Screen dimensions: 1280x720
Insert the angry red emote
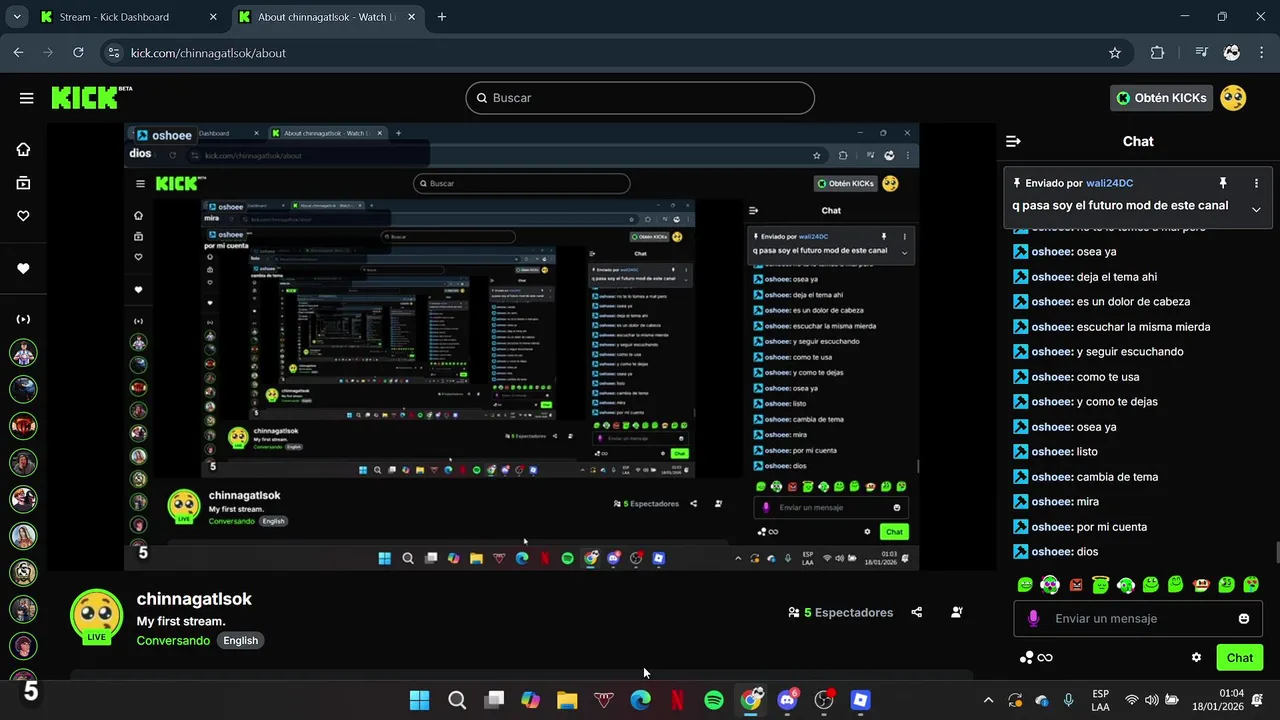tap(1076, 585)
